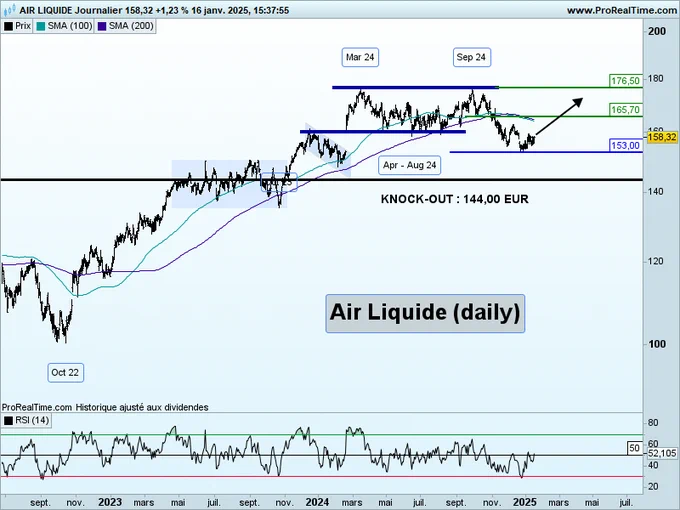Image resolution: width=680 pixels, height=510 pixels.
Task: Click the www.ProRealTime.com link
Action: click(x=621, y=10)
